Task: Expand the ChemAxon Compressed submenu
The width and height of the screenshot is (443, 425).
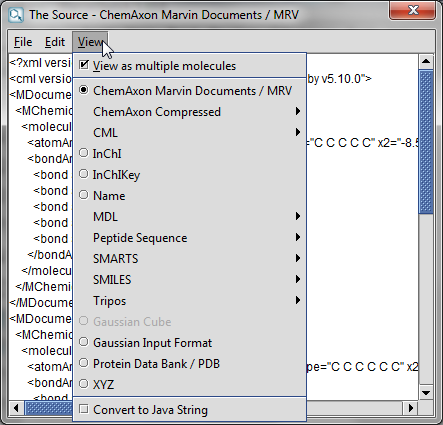Action: (189, 112)
